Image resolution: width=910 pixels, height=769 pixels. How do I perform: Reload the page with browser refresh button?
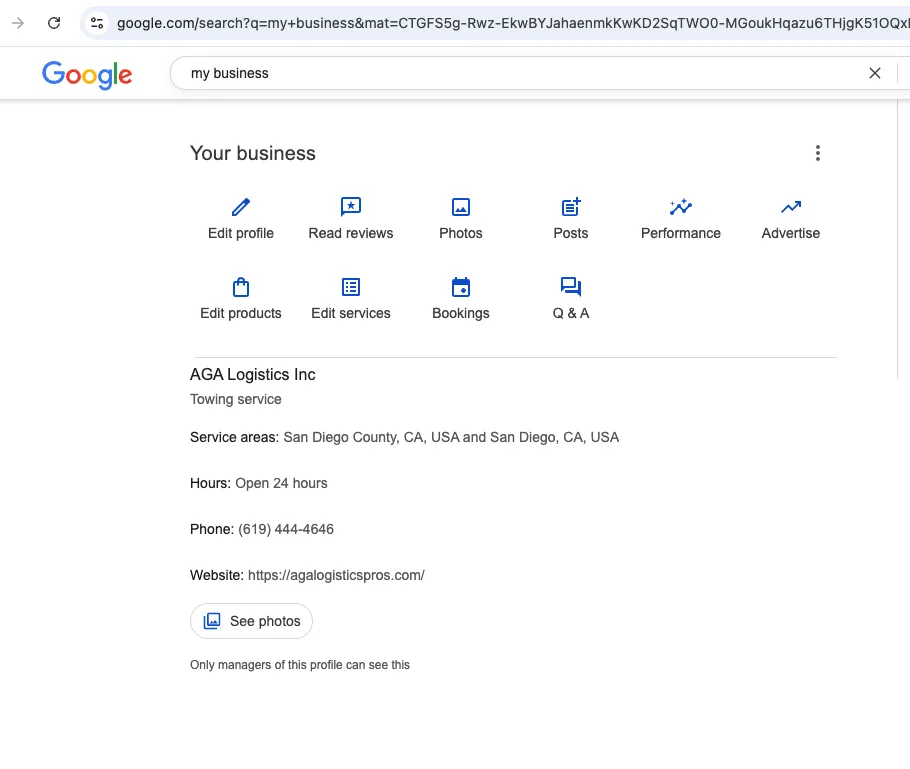[54, 22]
